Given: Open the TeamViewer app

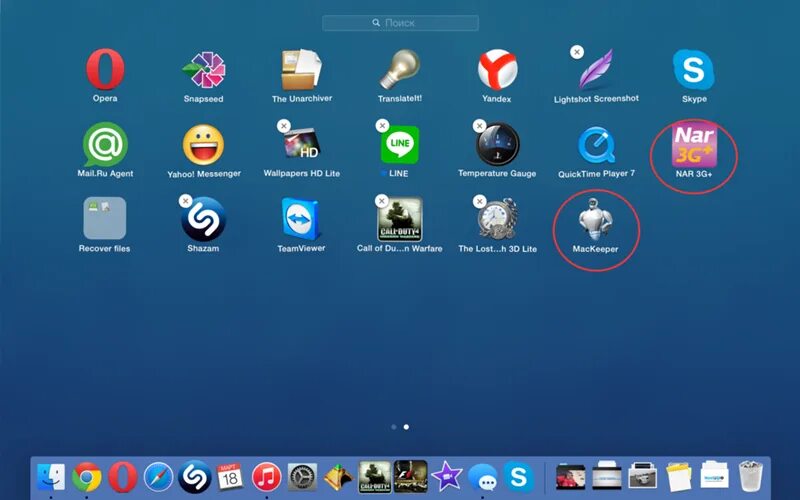Looking at the screenshot, I should pos(301,219).
